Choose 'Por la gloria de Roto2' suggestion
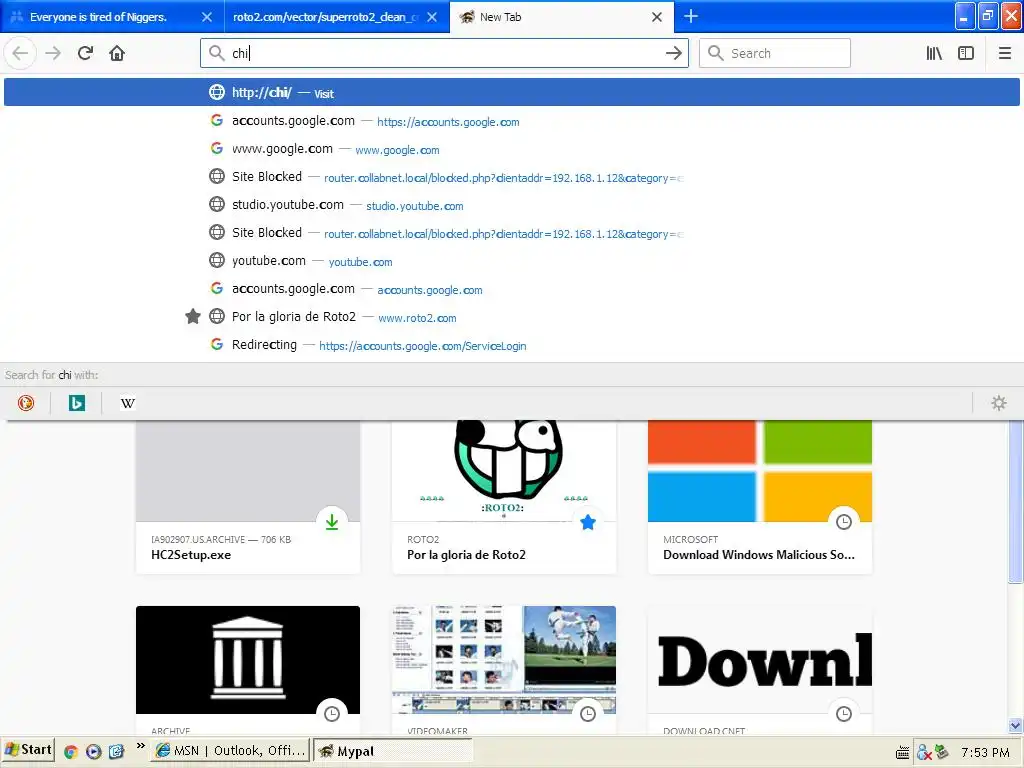Viewport: 1024px width, 768px height. point(511,317)
